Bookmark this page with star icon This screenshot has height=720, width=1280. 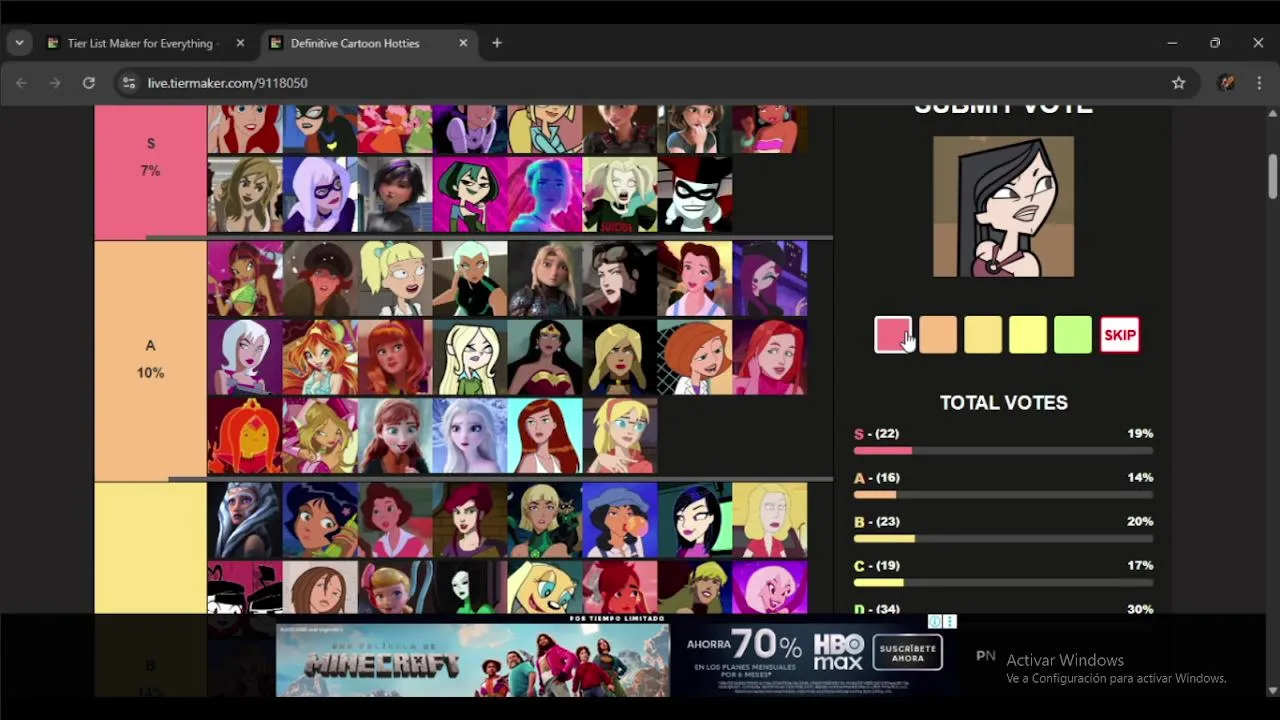[1179, 83]
